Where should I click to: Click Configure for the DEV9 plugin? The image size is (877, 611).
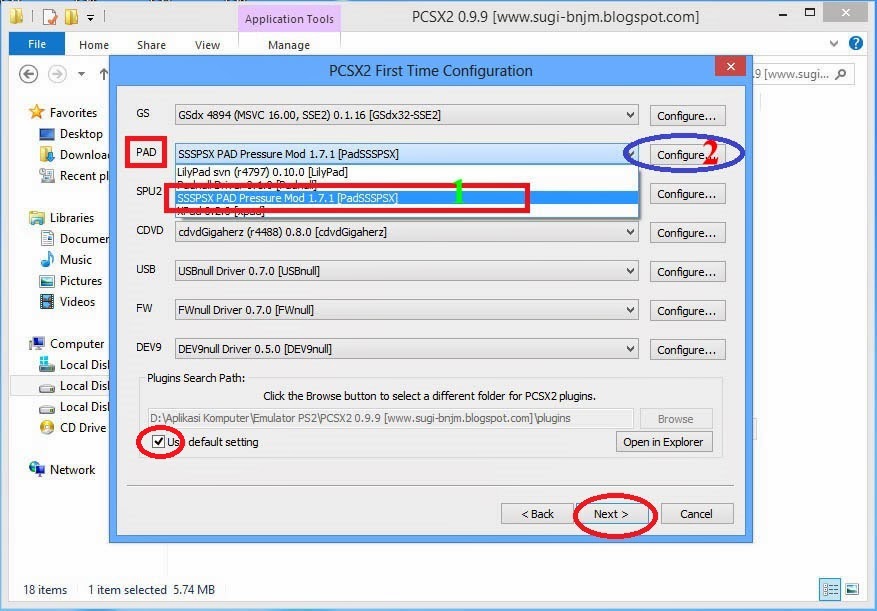click(687, 349)
